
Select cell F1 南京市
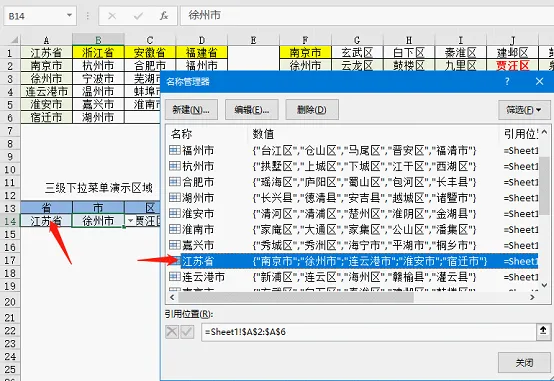click(x=305, y=52)
